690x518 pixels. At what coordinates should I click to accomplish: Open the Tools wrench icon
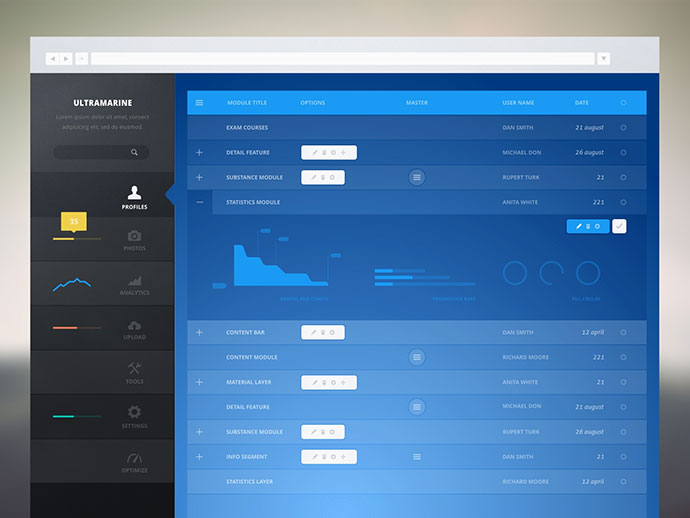(x=134, y=368)
